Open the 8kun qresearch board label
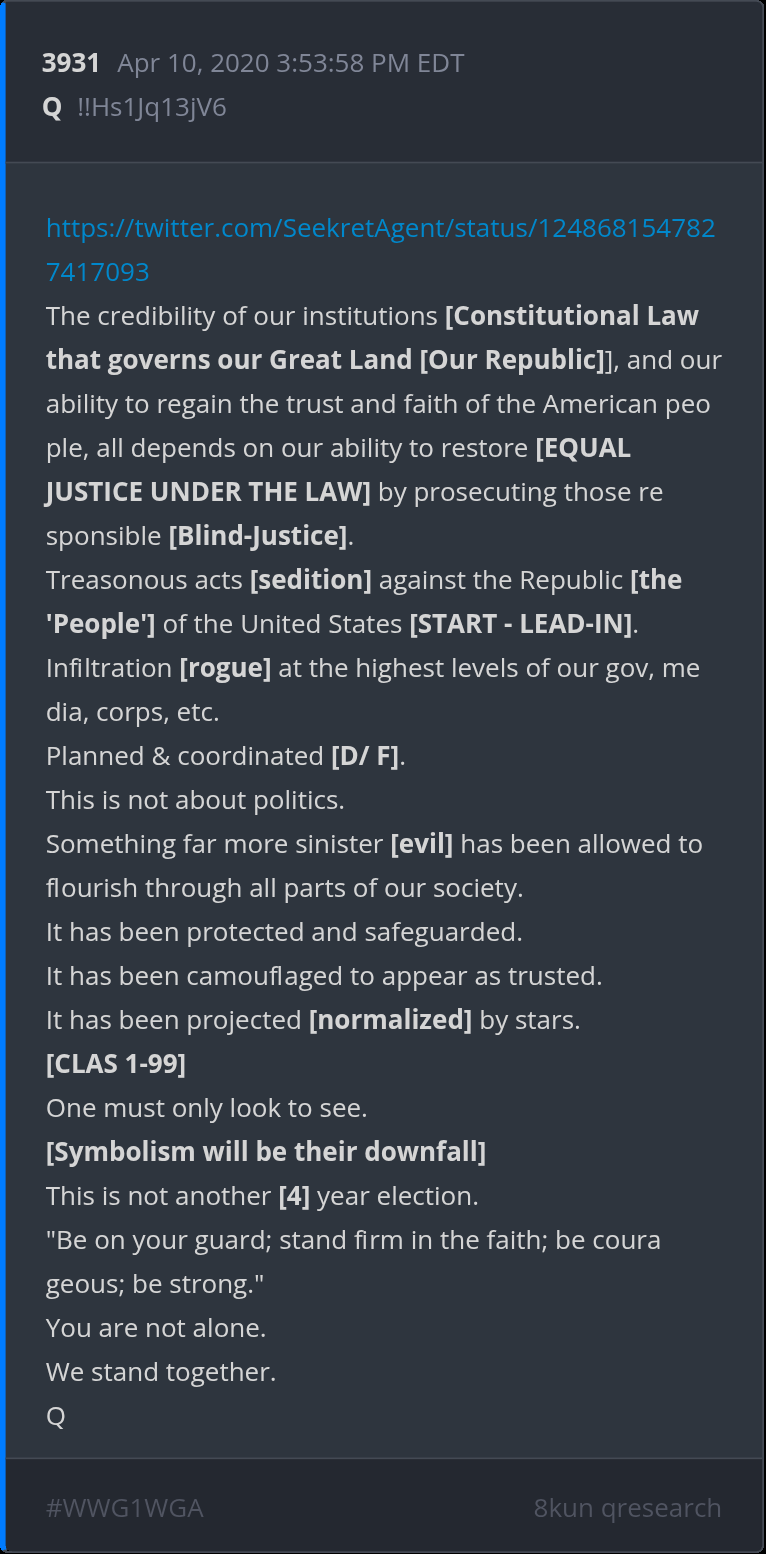766x1554 pixels. pos(627,1508)
